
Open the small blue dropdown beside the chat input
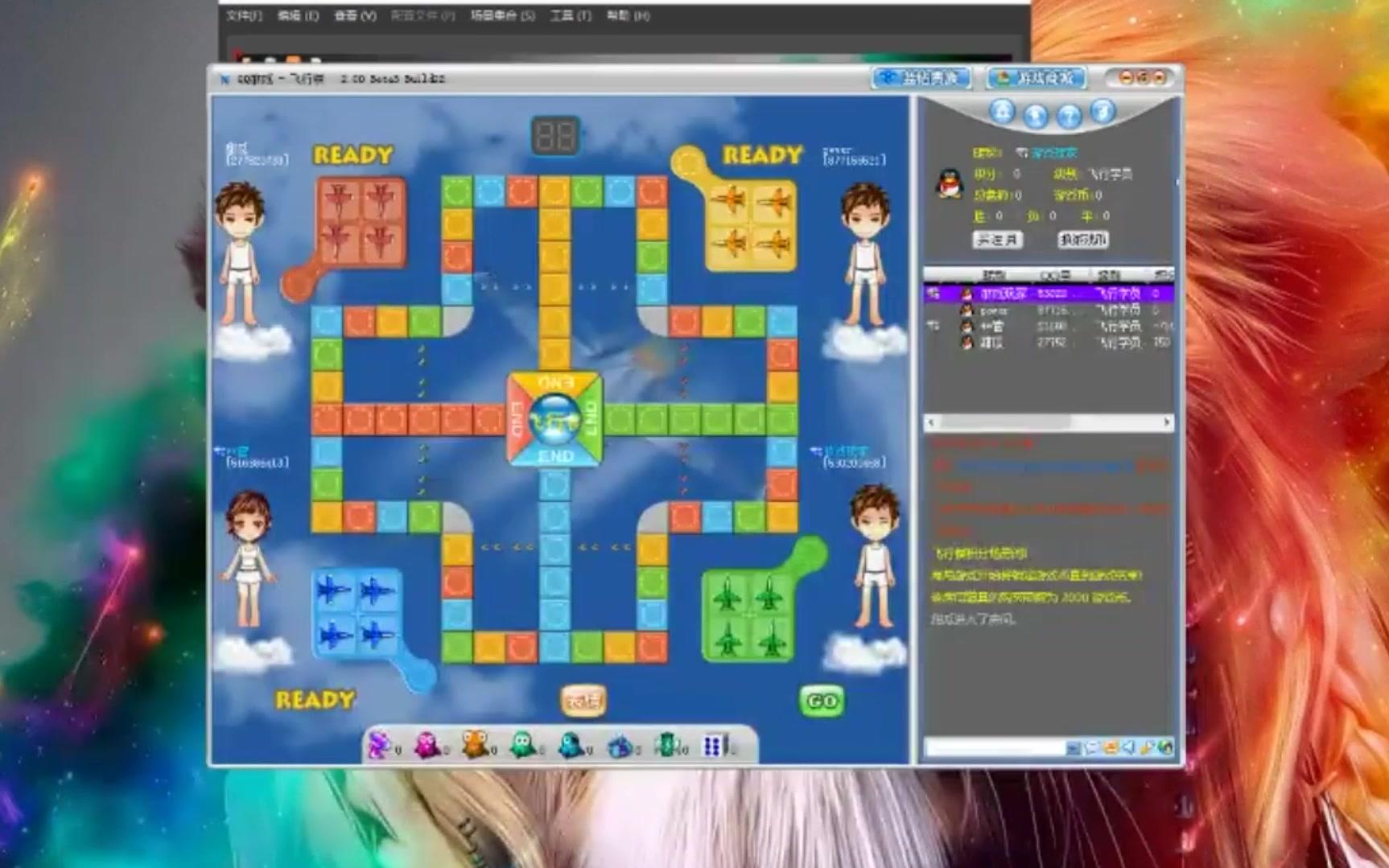1074,748
